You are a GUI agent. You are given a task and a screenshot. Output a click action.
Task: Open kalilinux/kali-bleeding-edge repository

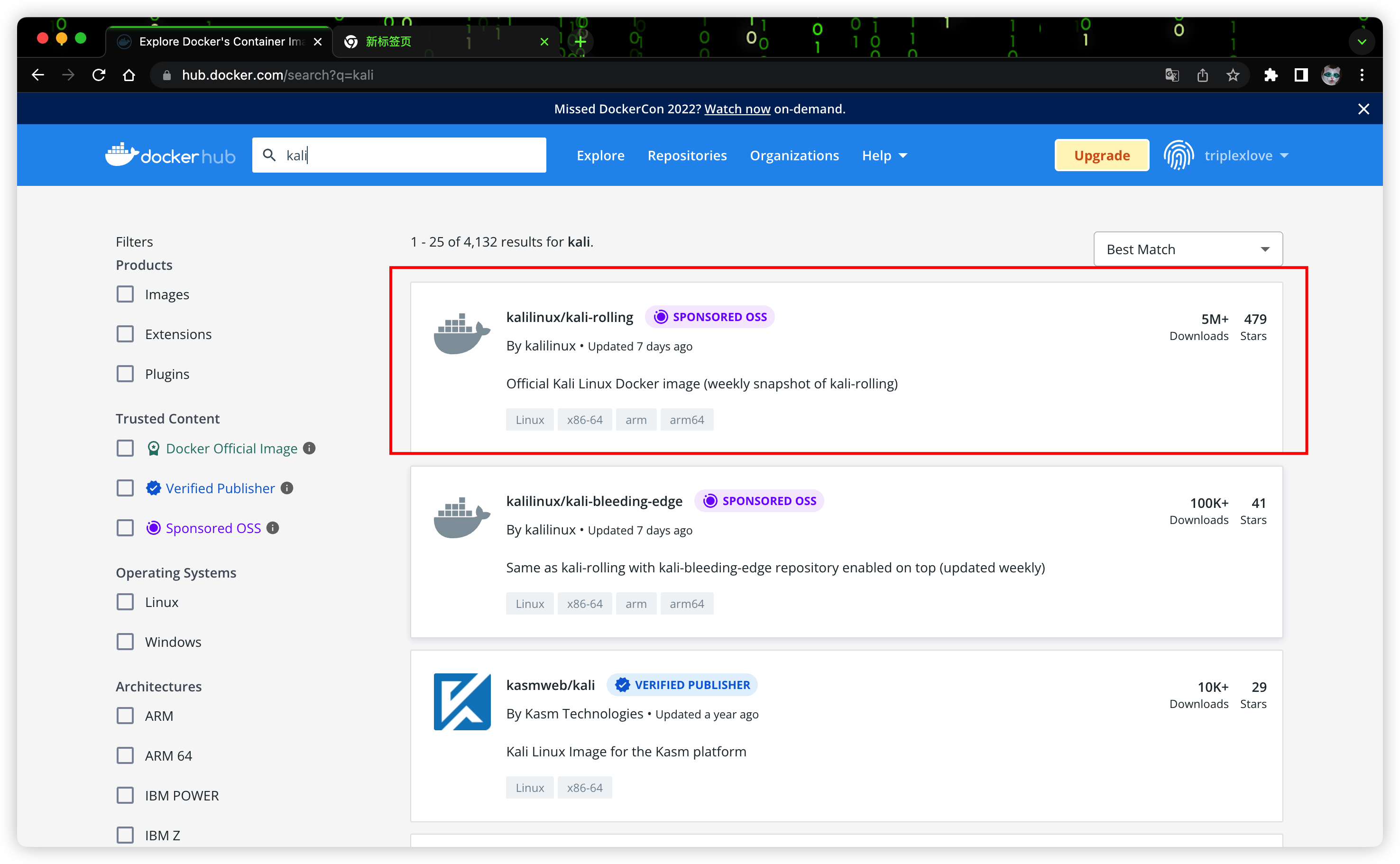(x=594, y=501)
